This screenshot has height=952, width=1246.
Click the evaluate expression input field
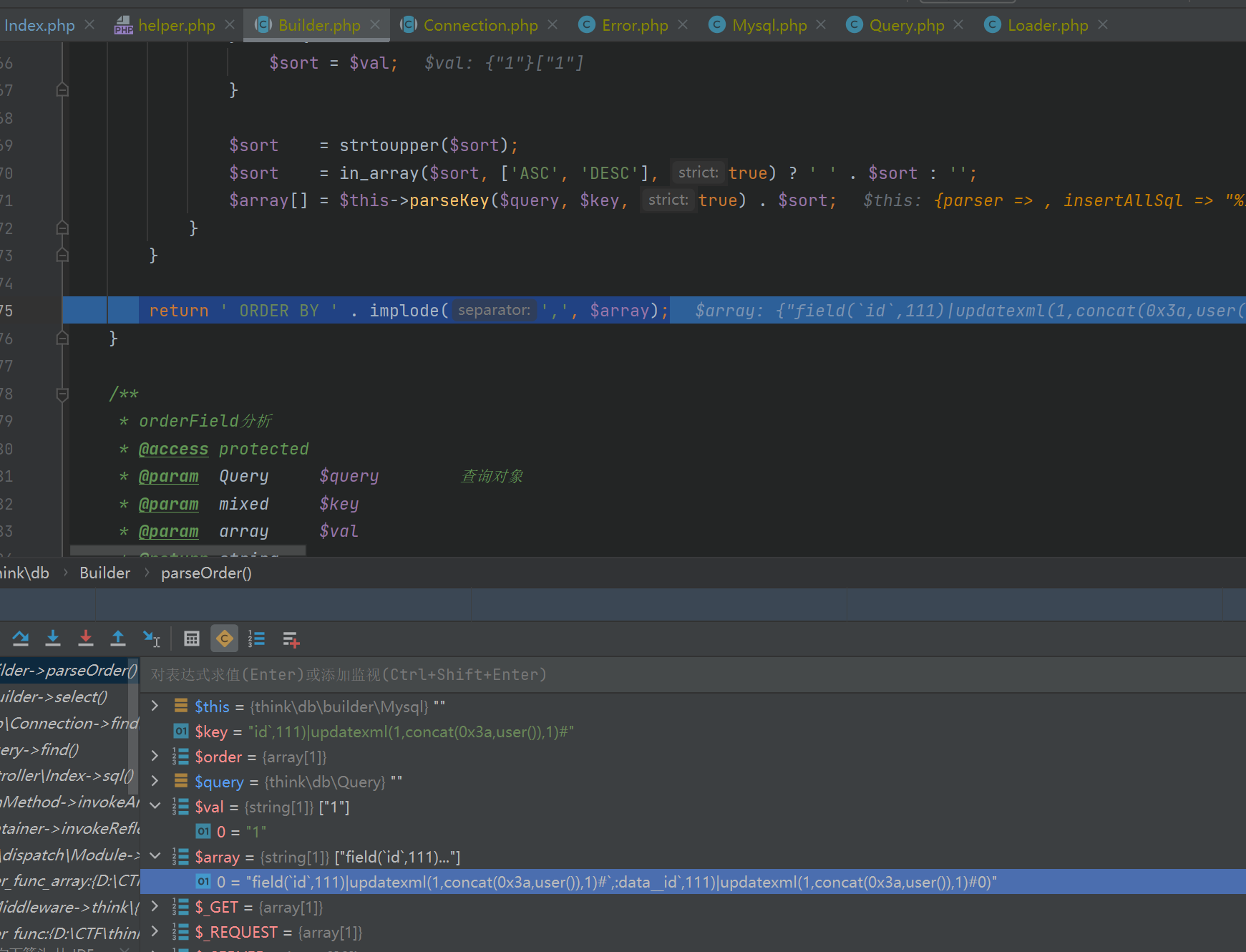(693, 674)
